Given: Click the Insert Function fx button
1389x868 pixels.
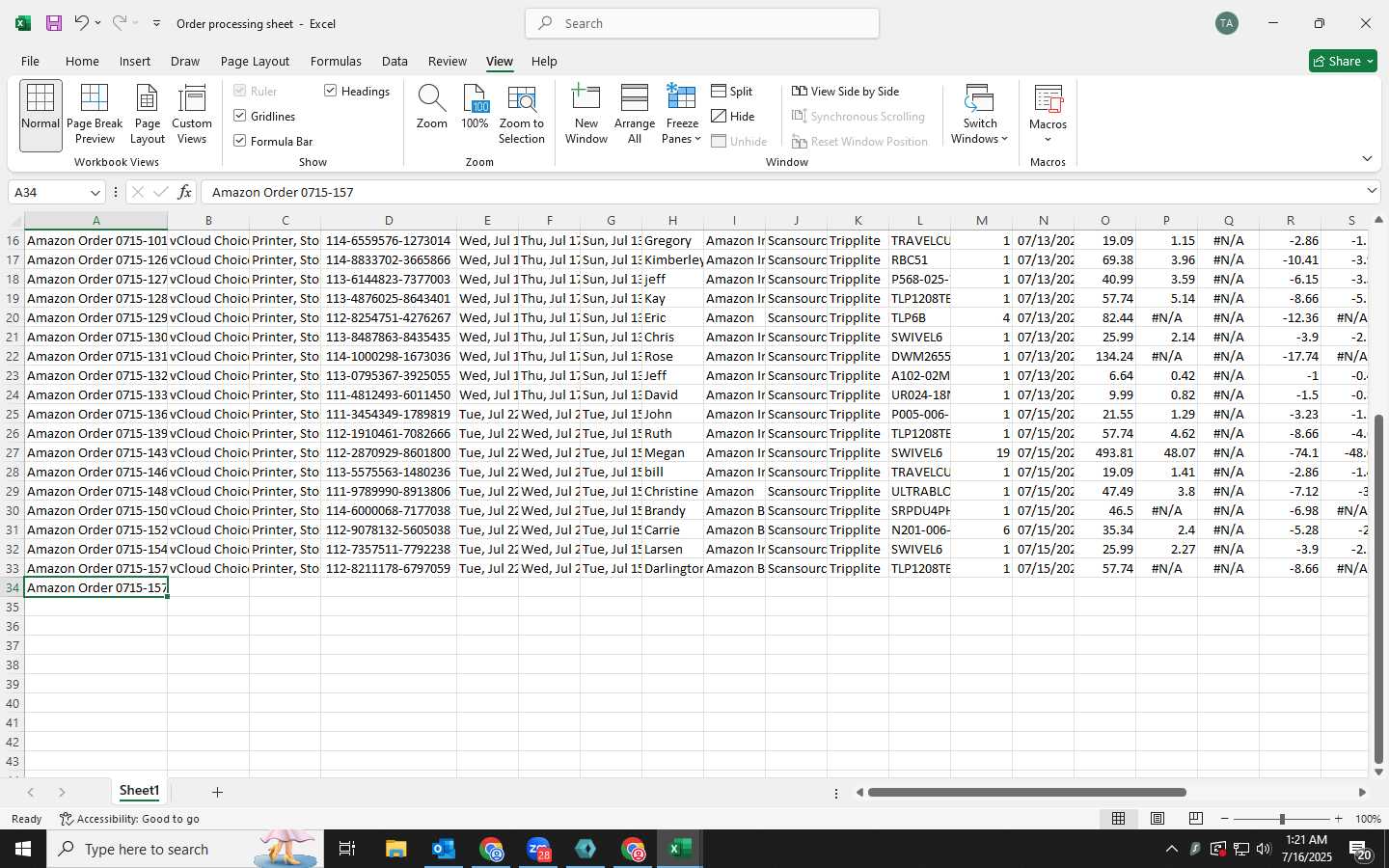Looking at the screenshot, I should (x=185, y=192).
